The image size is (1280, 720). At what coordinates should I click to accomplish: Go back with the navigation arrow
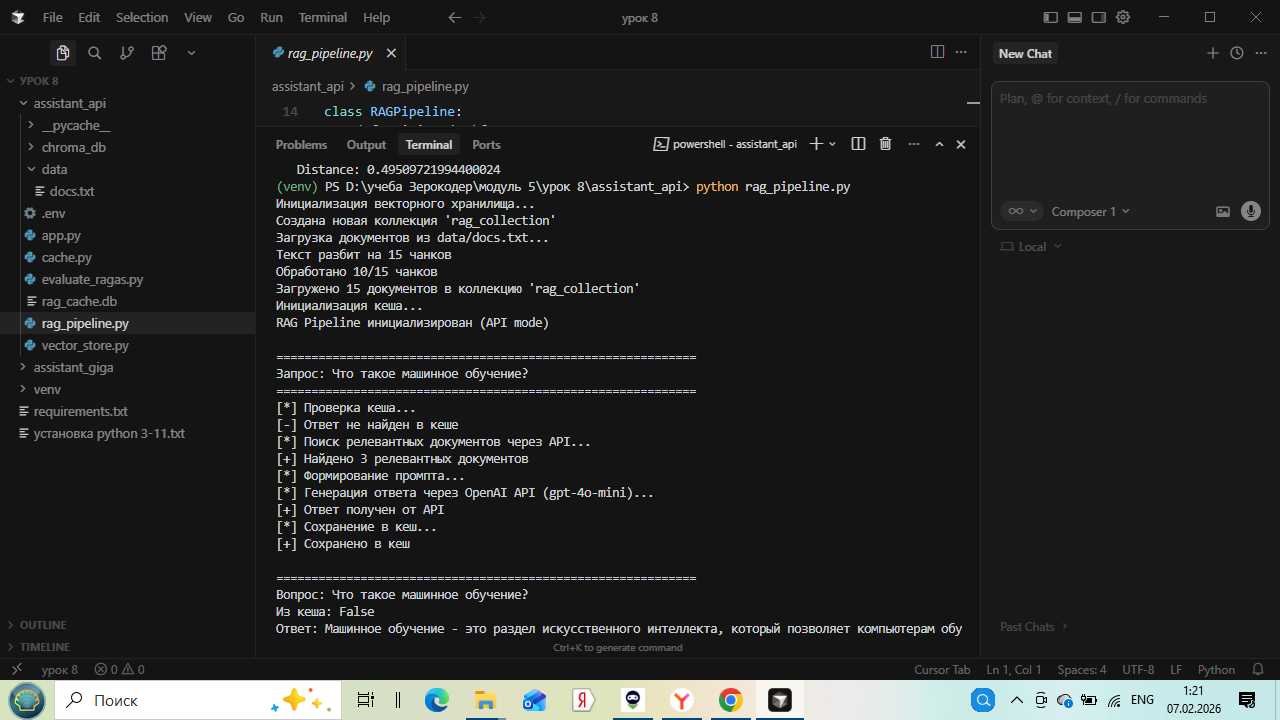(455, 17)
